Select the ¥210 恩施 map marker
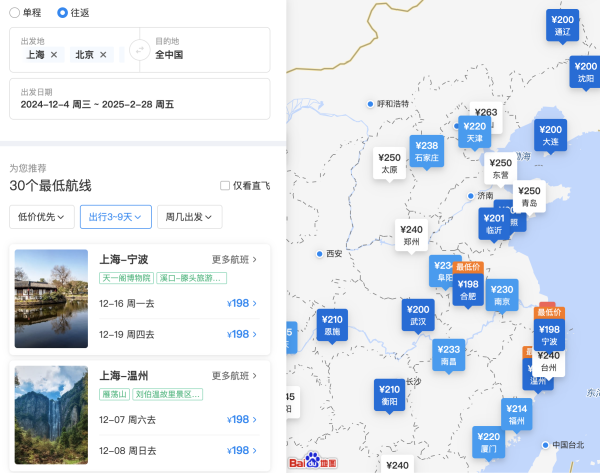 (x=332, y=325)
